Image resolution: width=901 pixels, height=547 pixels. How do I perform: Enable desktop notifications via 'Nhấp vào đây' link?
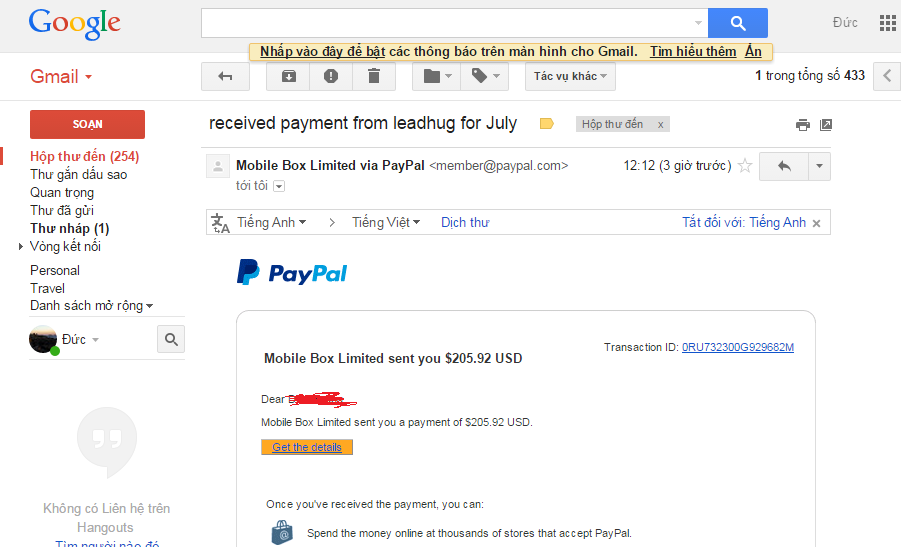pos(322,52)
